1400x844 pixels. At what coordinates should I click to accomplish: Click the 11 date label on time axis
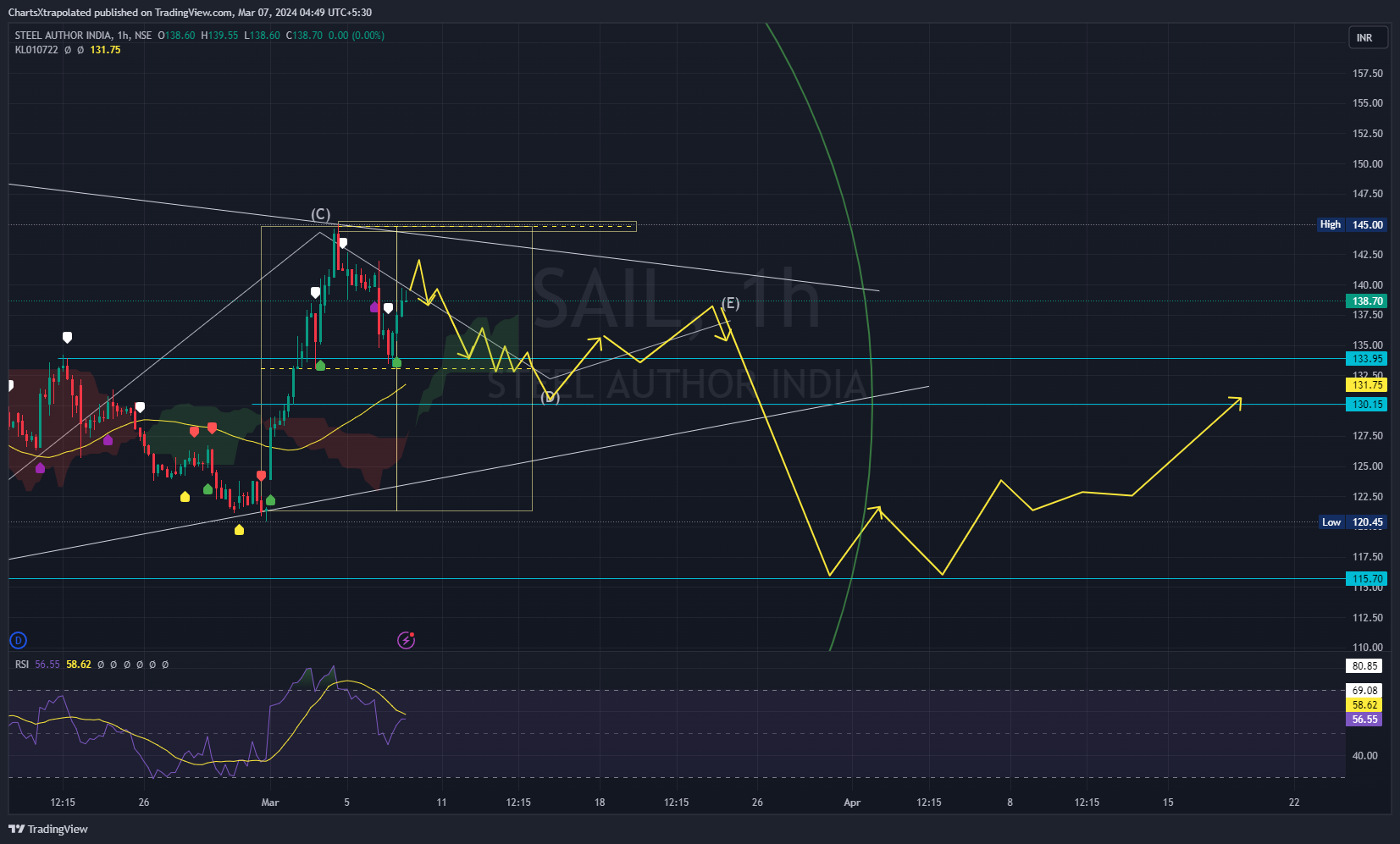441,803
